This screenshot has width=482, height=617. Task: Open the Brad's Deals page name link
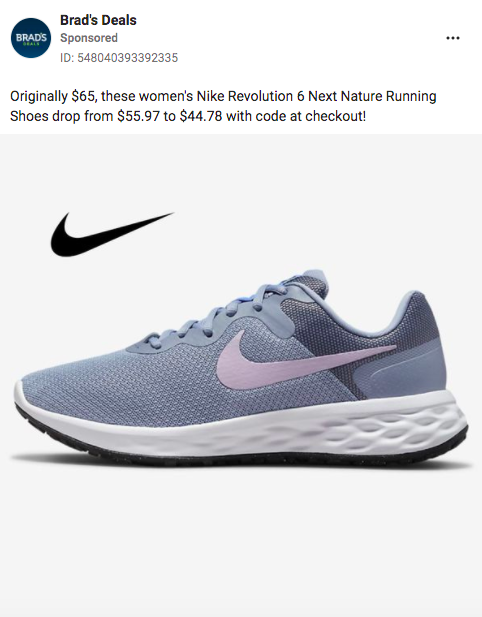point(98,20)
